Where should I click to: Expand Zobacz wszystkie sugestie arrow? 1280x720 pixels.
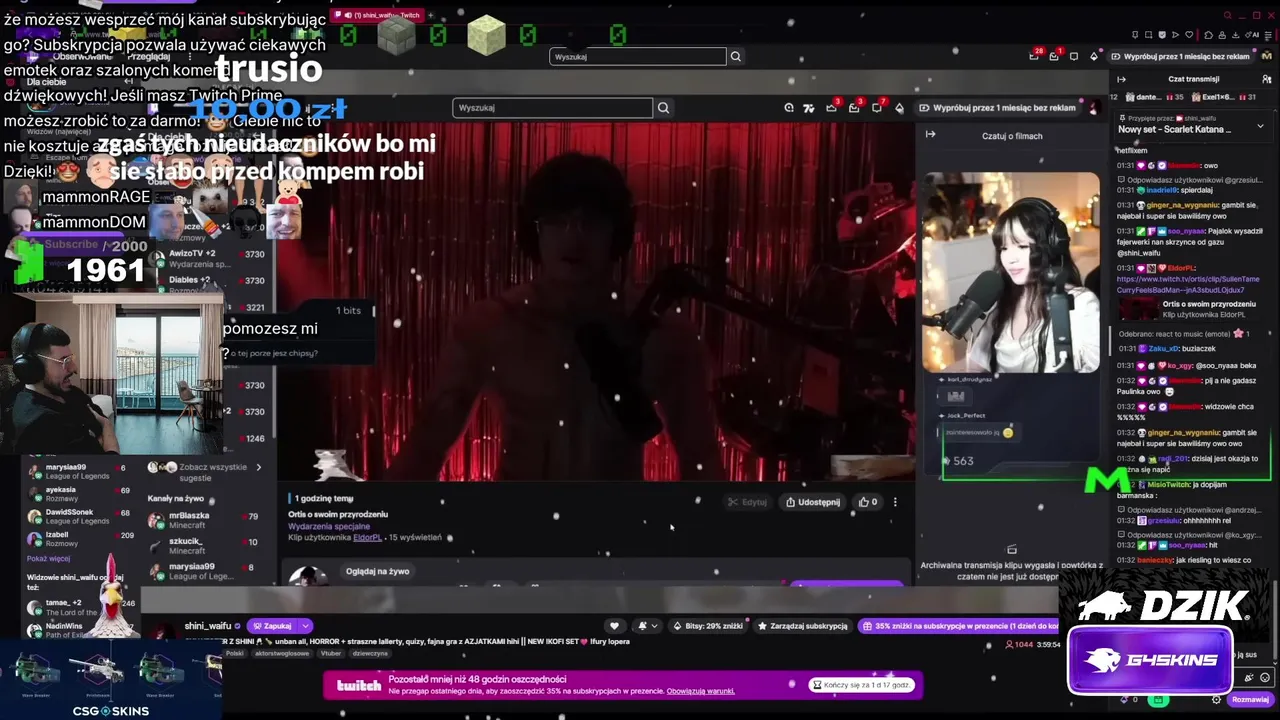point(258,467)
